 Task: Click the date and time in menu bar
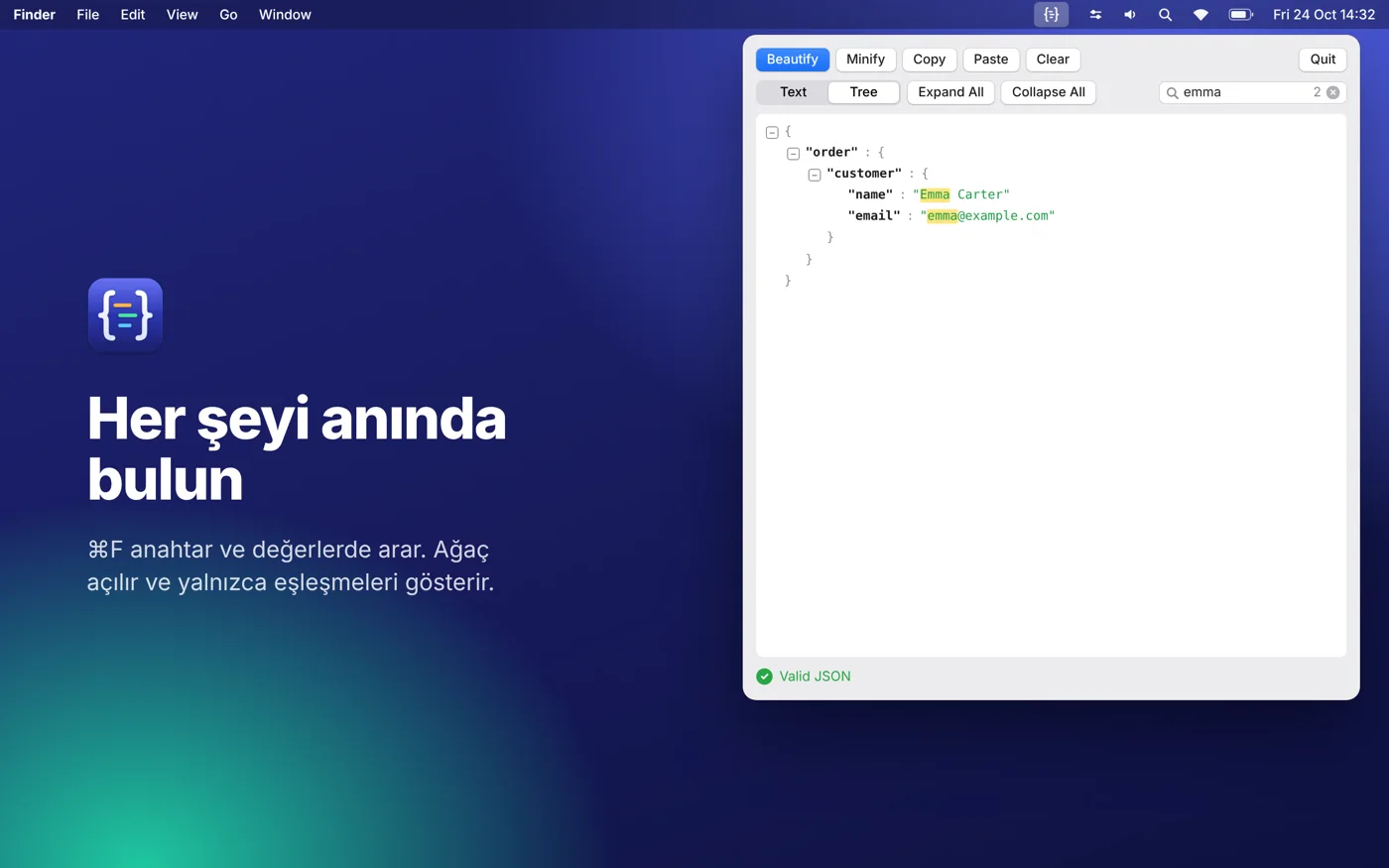click(1324, 15)
